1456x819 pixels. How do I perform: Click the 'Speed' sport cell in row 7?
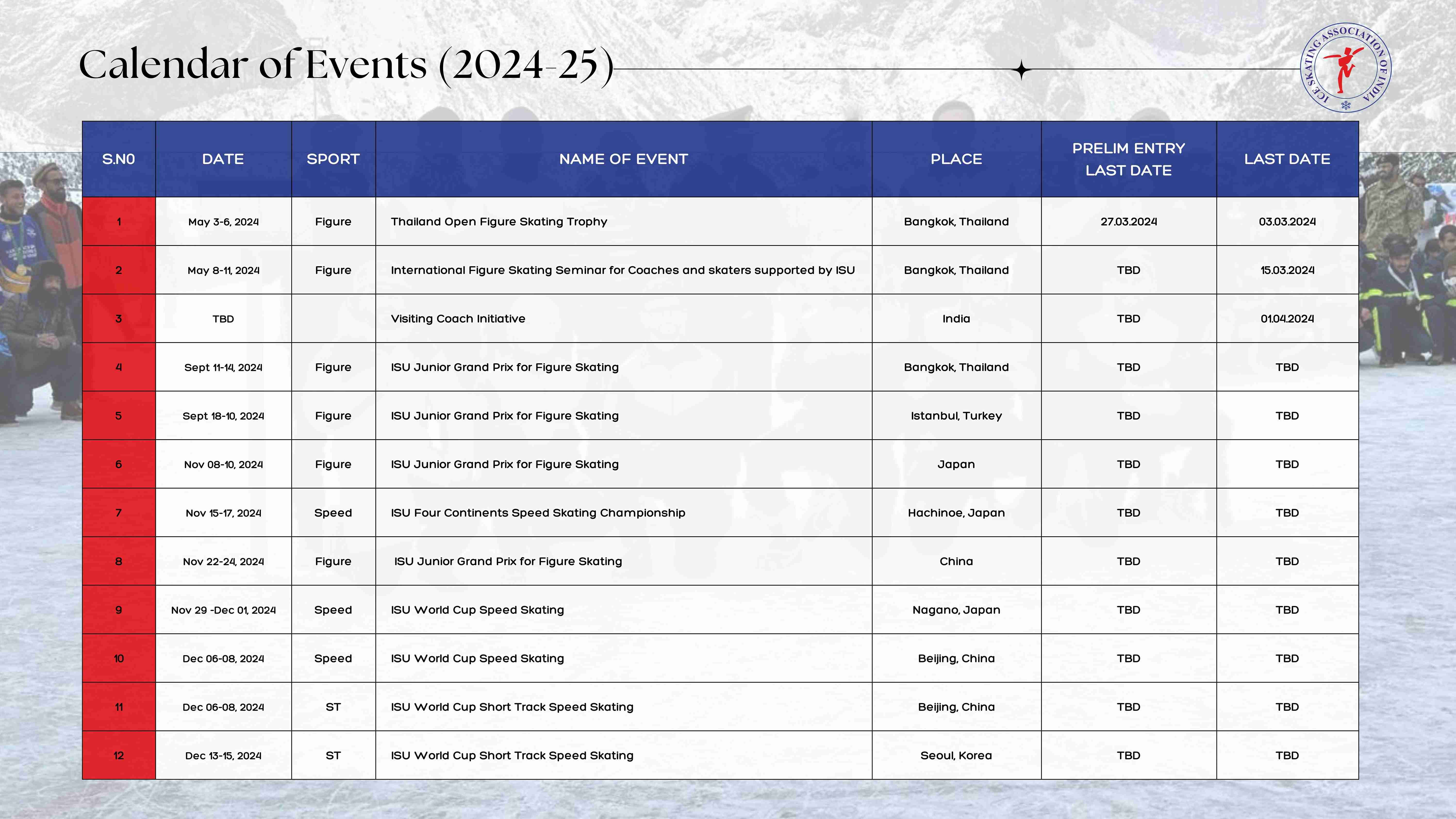[x=333, y=513]
